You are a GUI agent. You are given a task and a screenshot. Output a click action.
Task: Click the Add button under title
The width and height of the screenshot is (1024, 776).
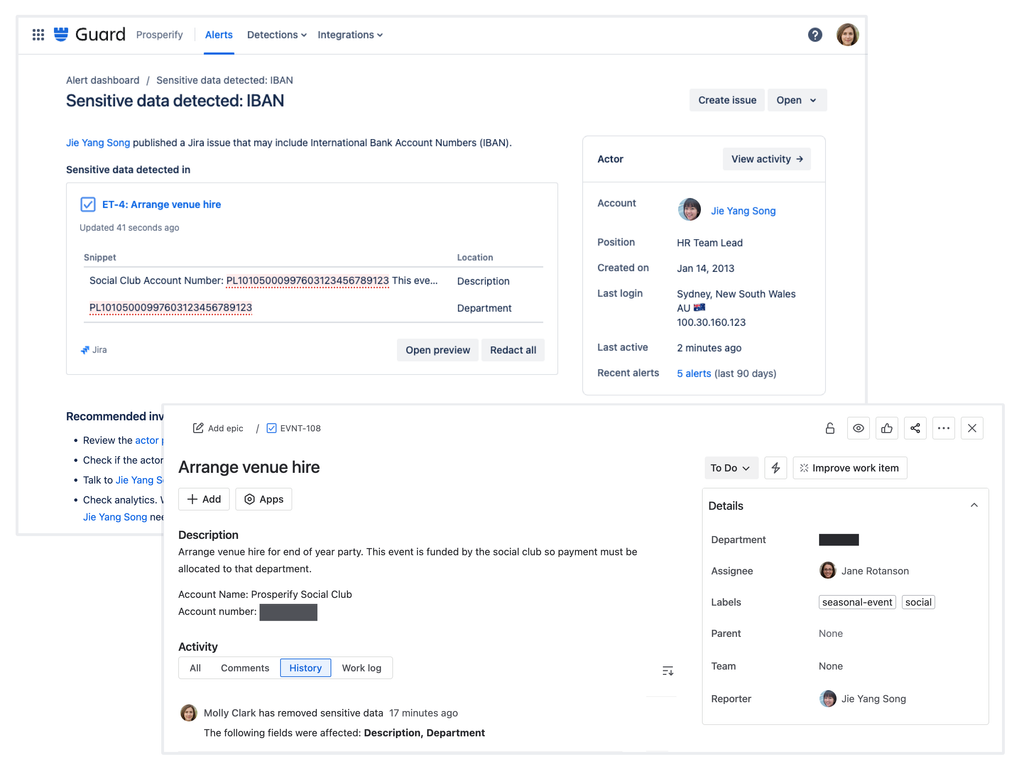click(204, 499)
